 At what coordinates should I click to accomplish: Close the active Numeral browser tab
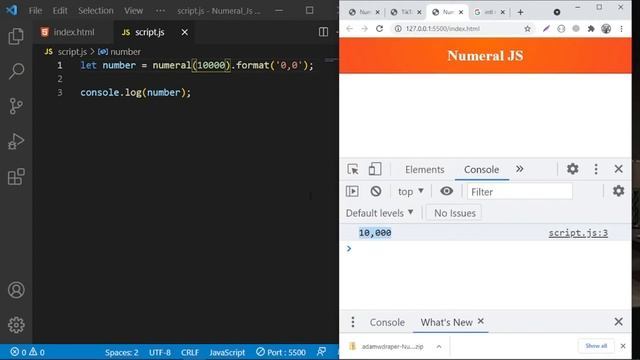point(461,12)
